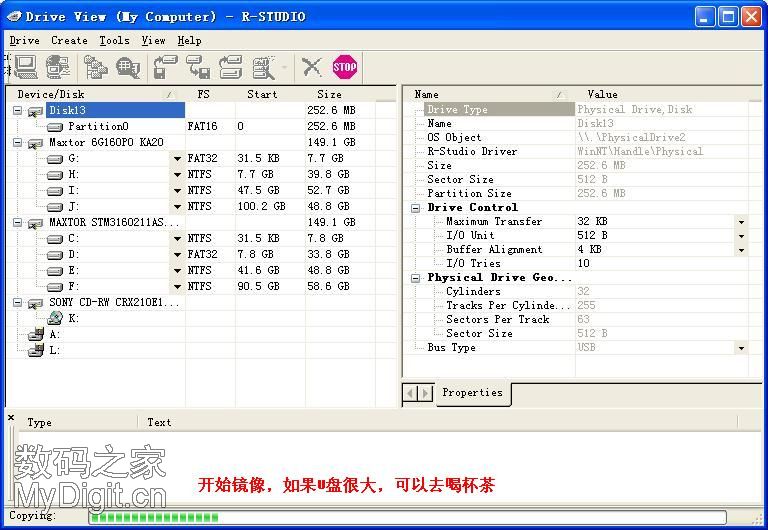The height and width of the screenshot is (530, 768).
Task: Click the local computer toolbar icon
Action: [26, 67]
